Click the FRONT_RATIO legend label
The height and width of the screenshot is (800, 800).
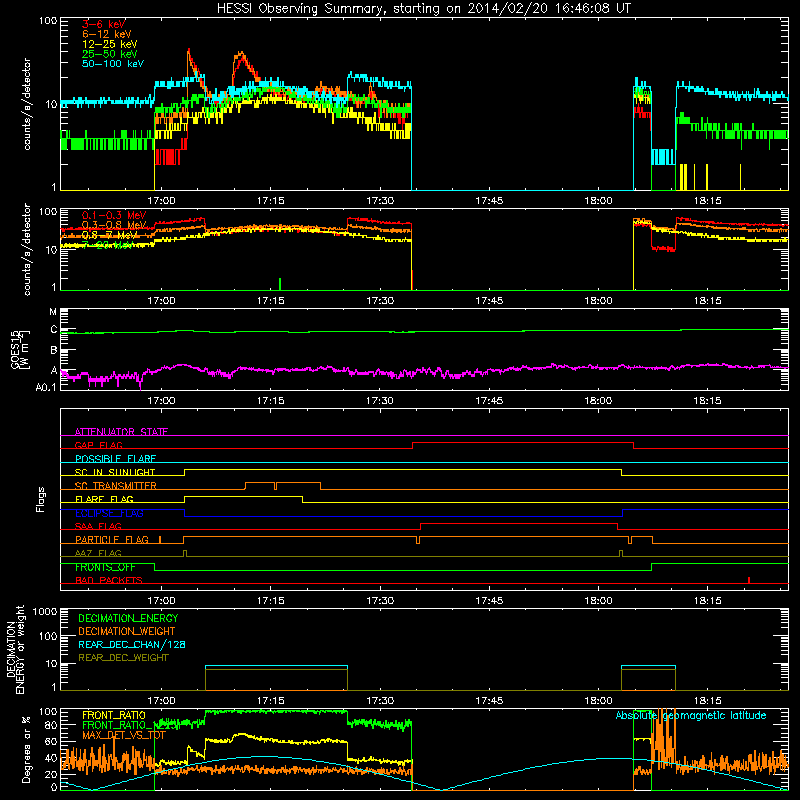tap(114, 715)
